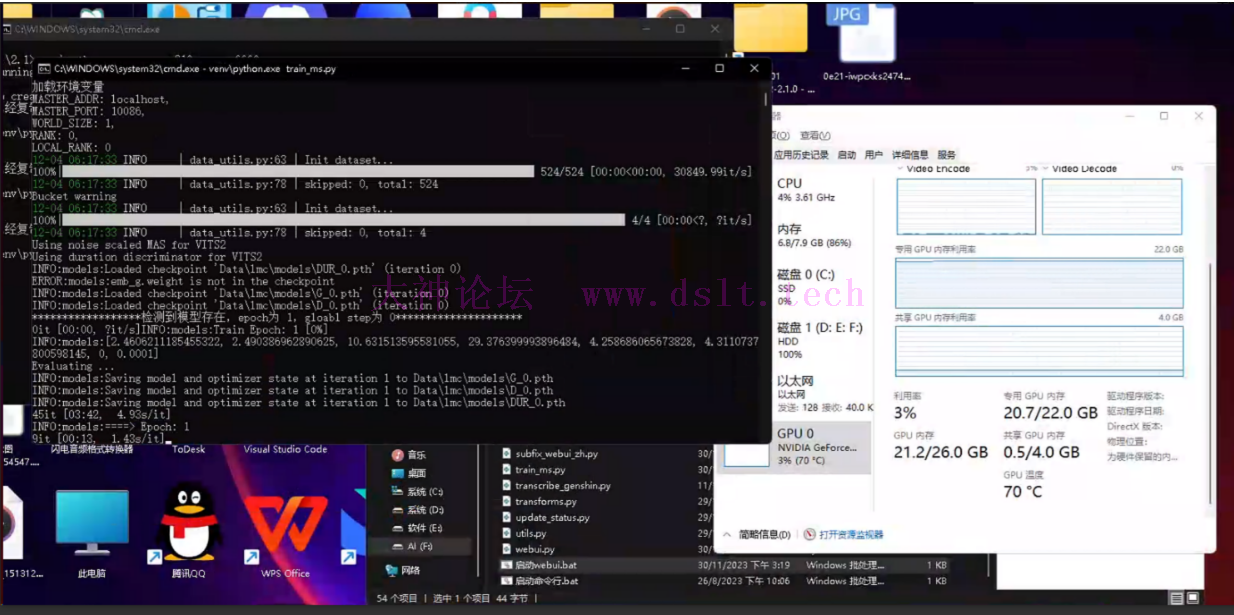Screen dimensions: 1234x615
Task: Click the 音乐 music folder icon
Action: pyautogui.click(x=398, y=455)
